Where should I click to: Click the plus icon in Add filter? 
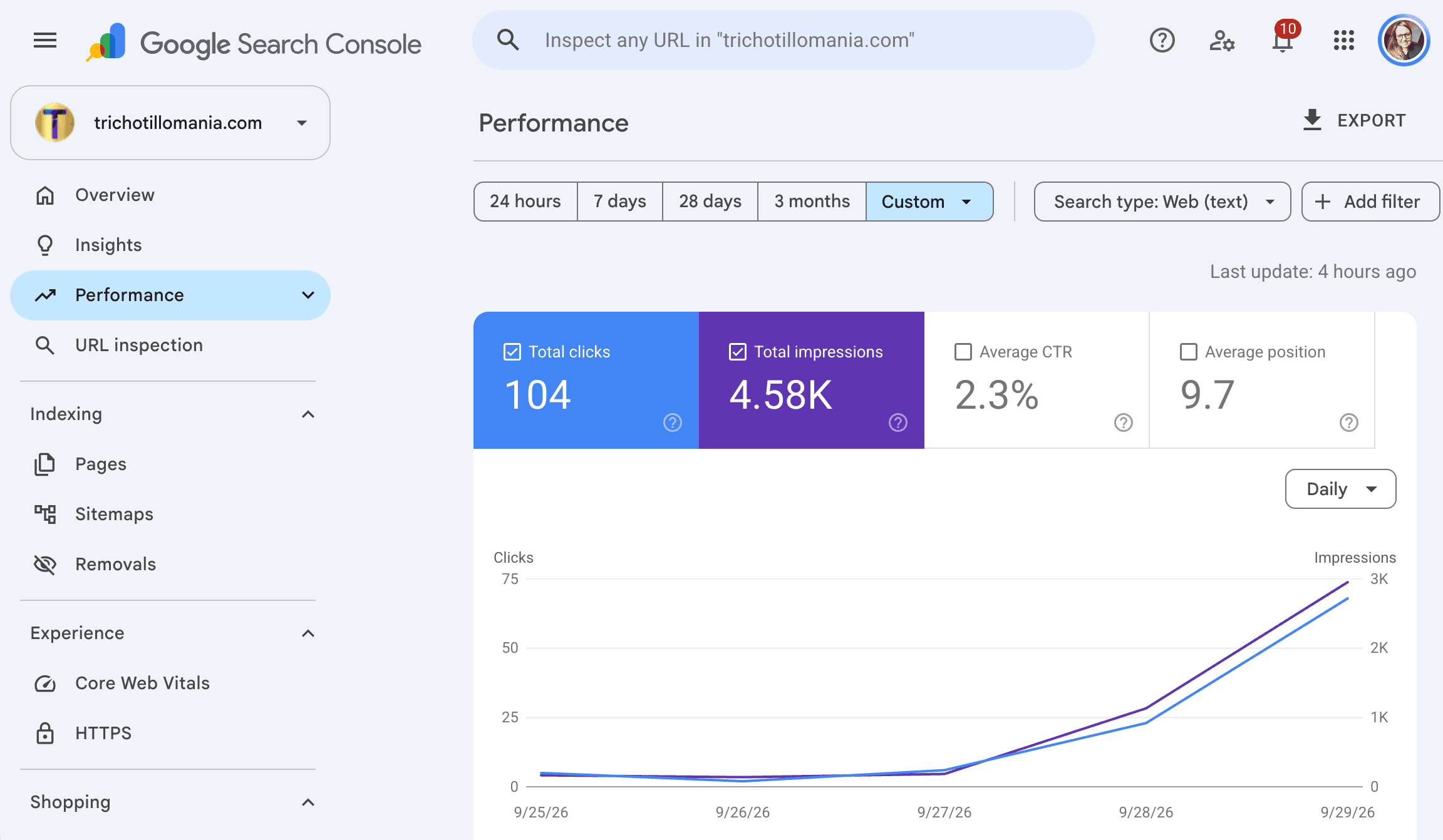(x=1323, y=202)
